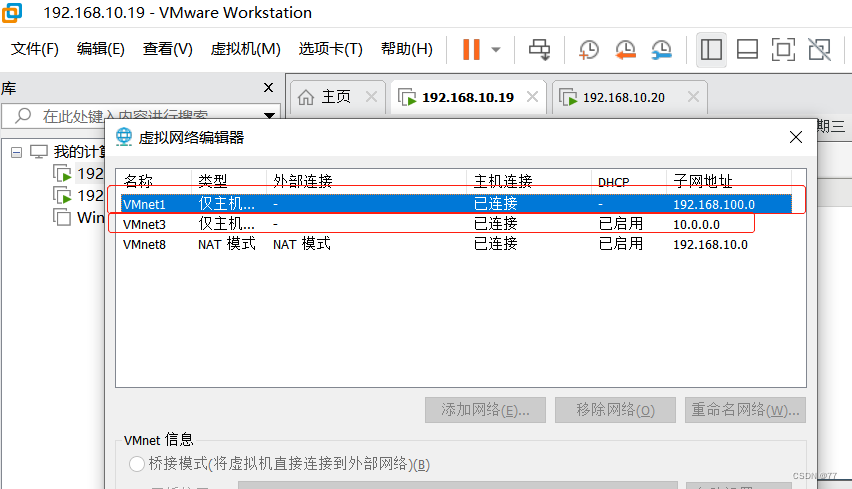Click the NAT 模式 external connection cell
852x489 pixels.
click(x=302, y=244)
